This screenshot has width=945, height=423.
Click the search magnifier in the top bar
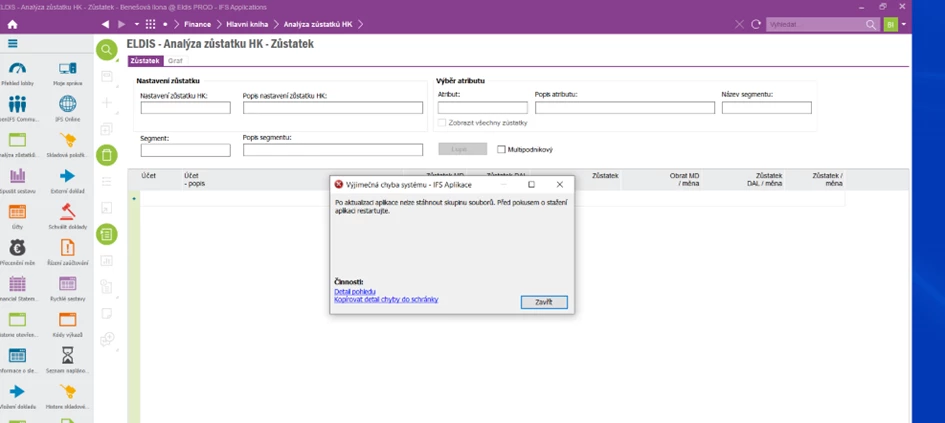[x=871, y=25]
